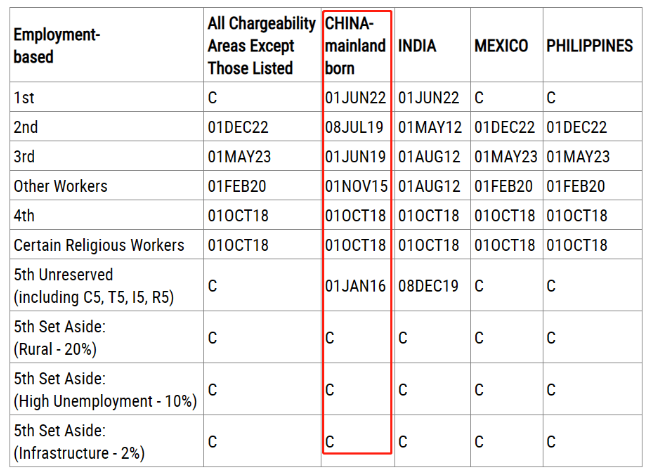Select the 08DEC19 date for India 5th Unreserved

pos(429,285)
